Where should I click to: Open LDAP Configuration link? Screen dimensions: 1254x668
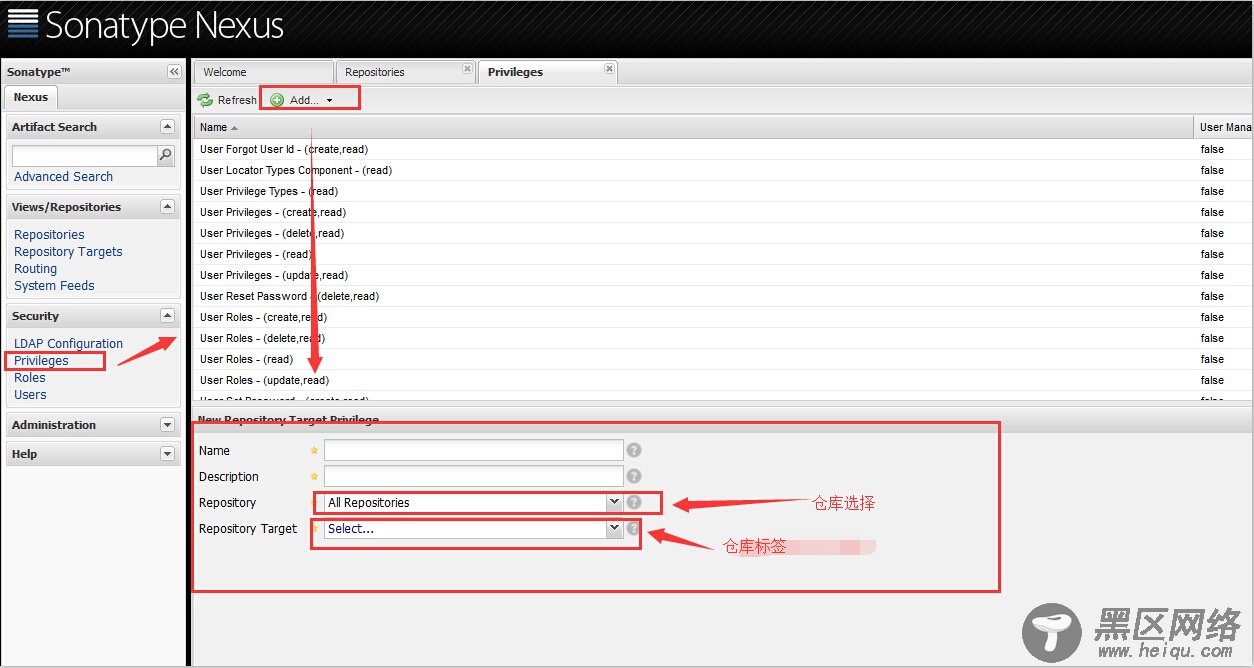(68, 344)
